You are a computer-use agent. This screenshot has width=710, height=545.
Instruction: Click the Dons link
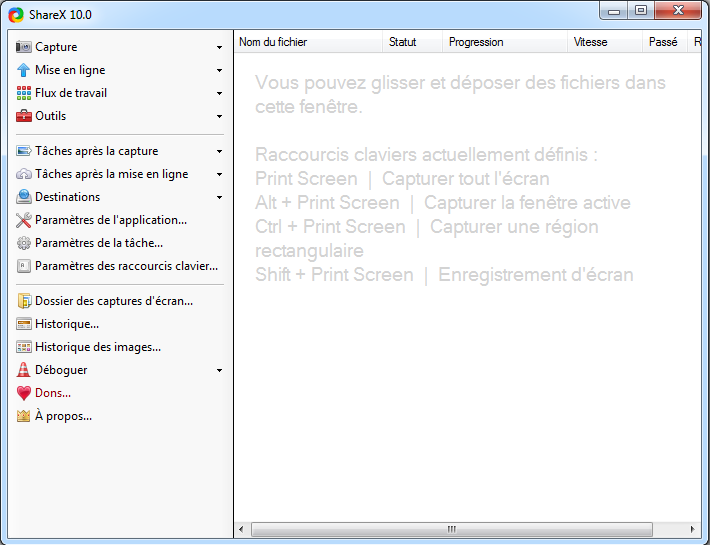click(x=120, y=393)
